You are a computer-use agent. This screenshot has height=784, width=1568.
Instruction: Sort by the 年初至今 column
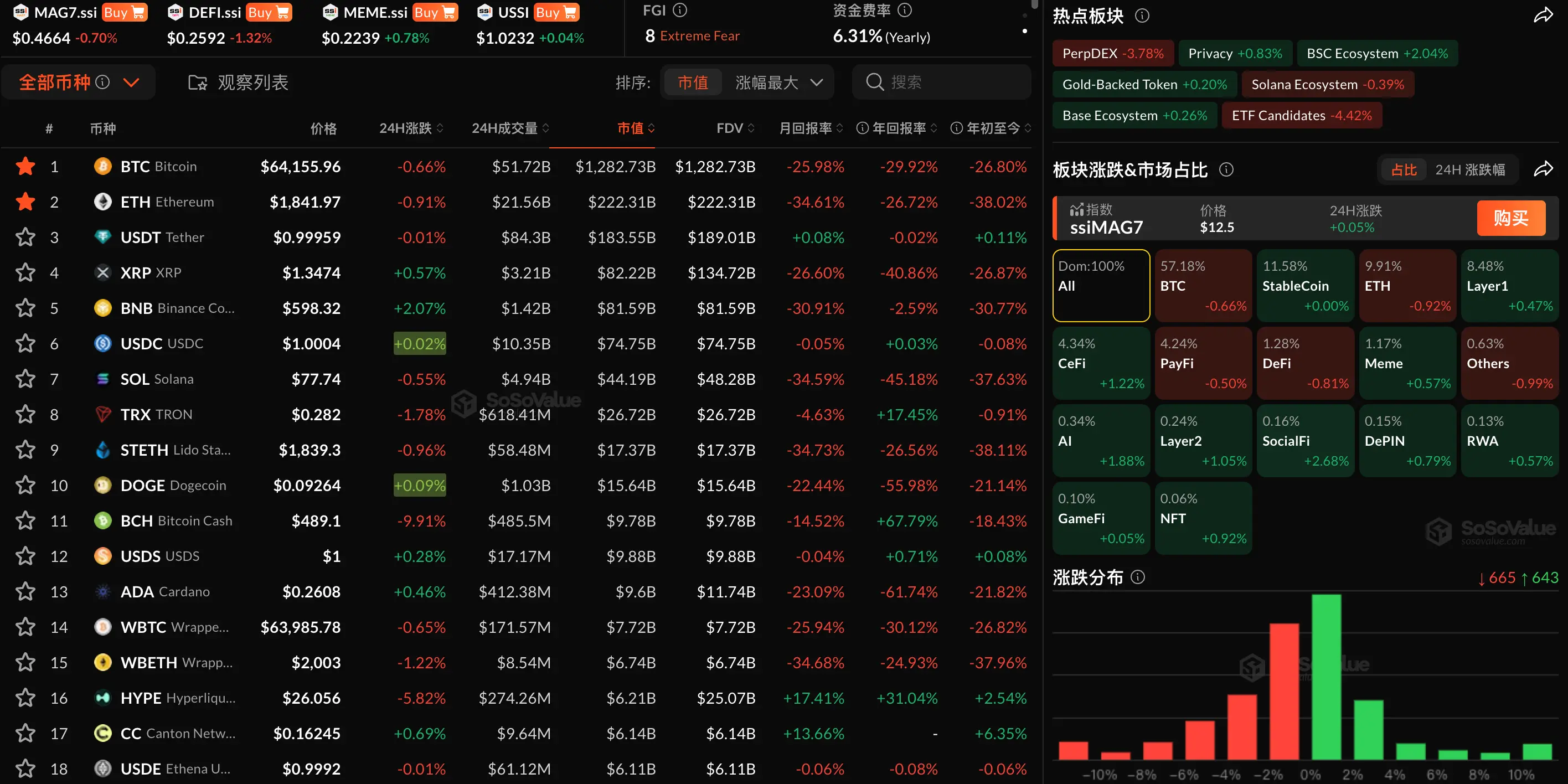pos(999,128)
